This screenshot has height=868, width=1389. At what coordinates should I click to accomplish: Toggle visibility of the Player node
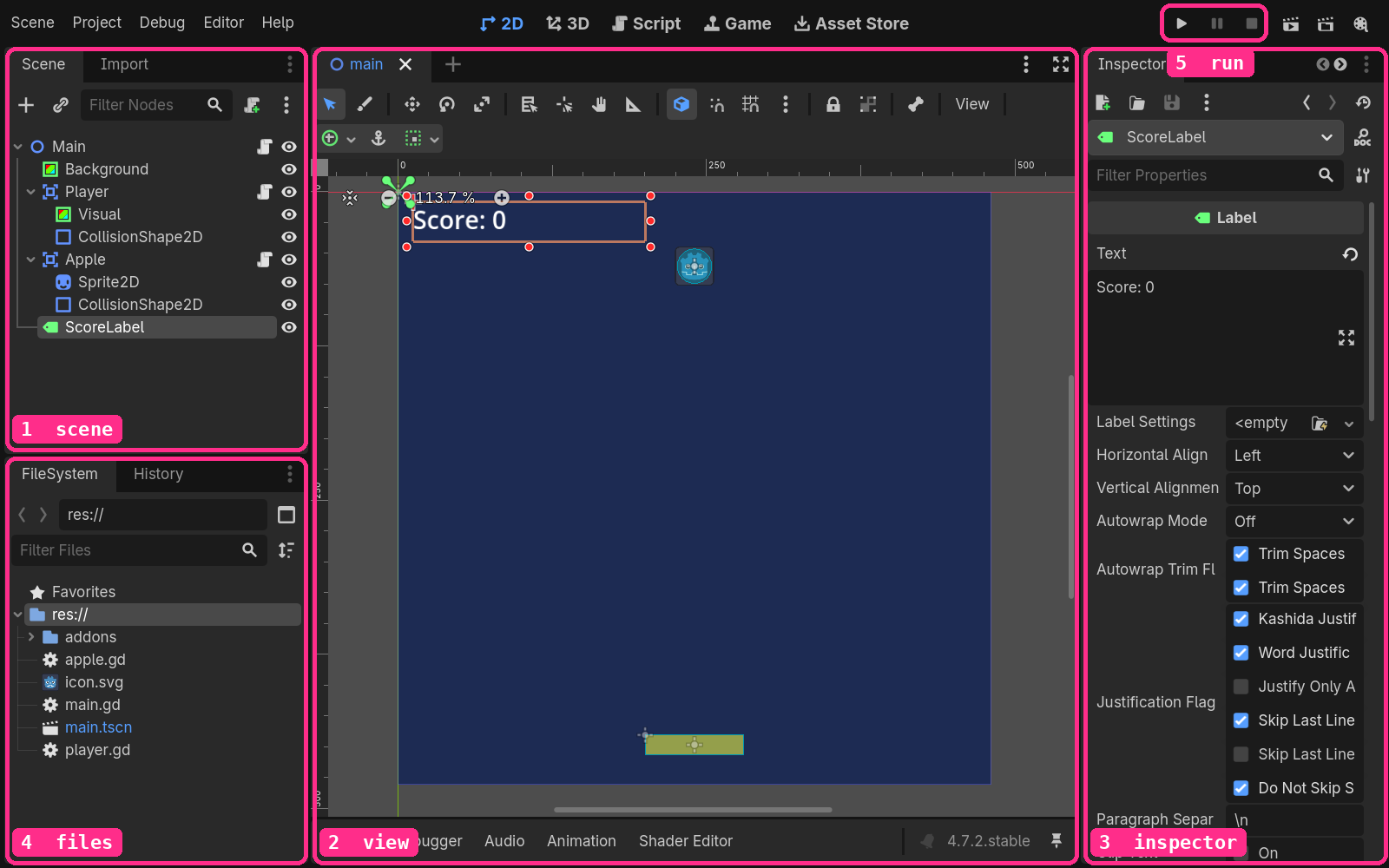coord(289,192)
